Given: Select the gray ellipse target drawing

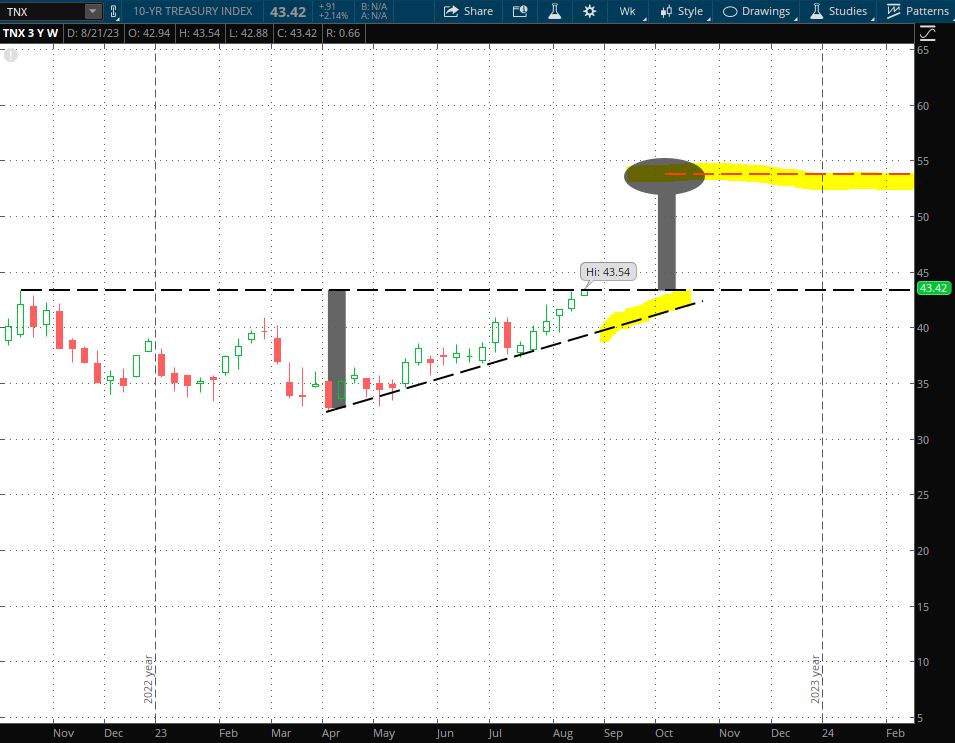Looking at the screenshot, I should [x=664, y=176].
